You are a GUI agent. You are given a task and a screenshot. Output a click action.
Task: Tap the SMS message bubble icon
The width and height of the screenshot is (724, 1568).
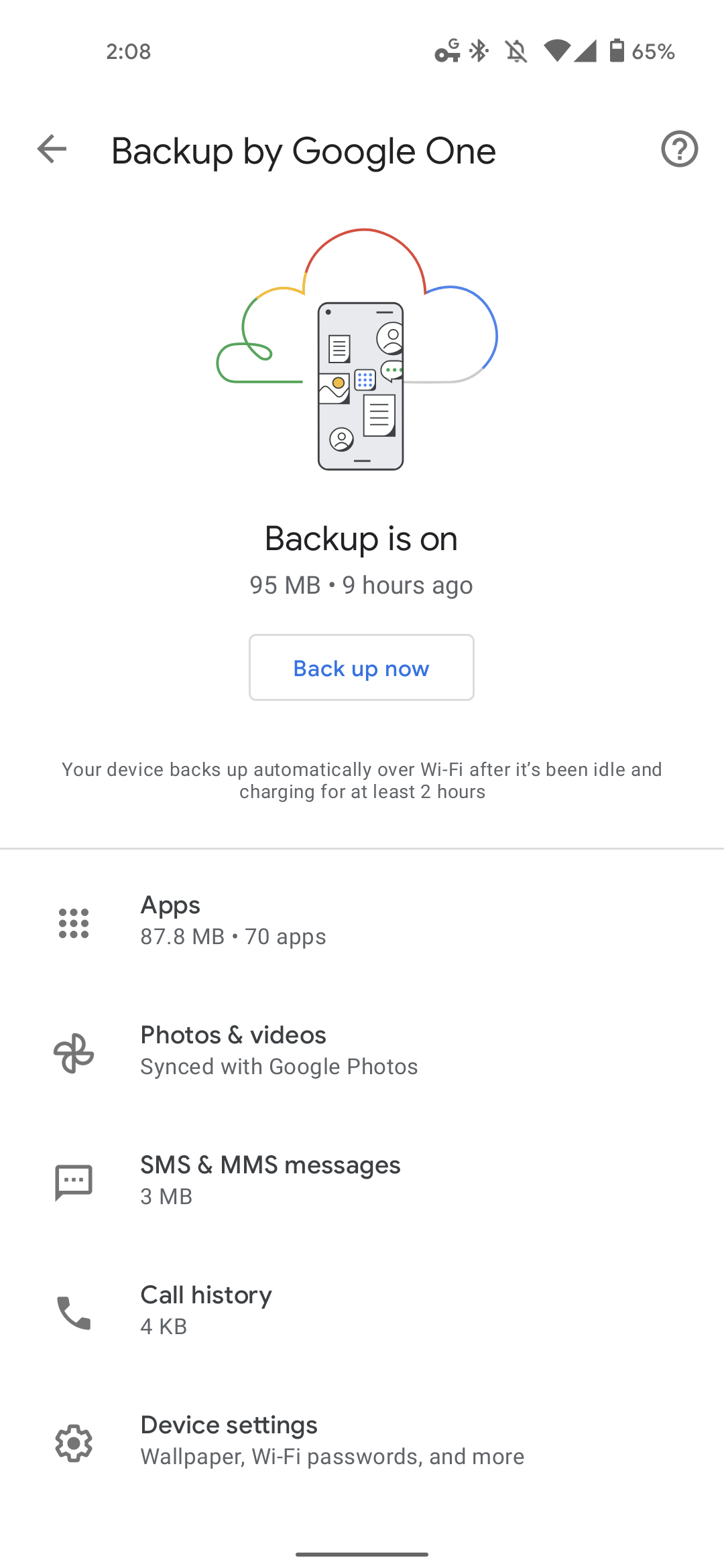(x=74, y=1183)
